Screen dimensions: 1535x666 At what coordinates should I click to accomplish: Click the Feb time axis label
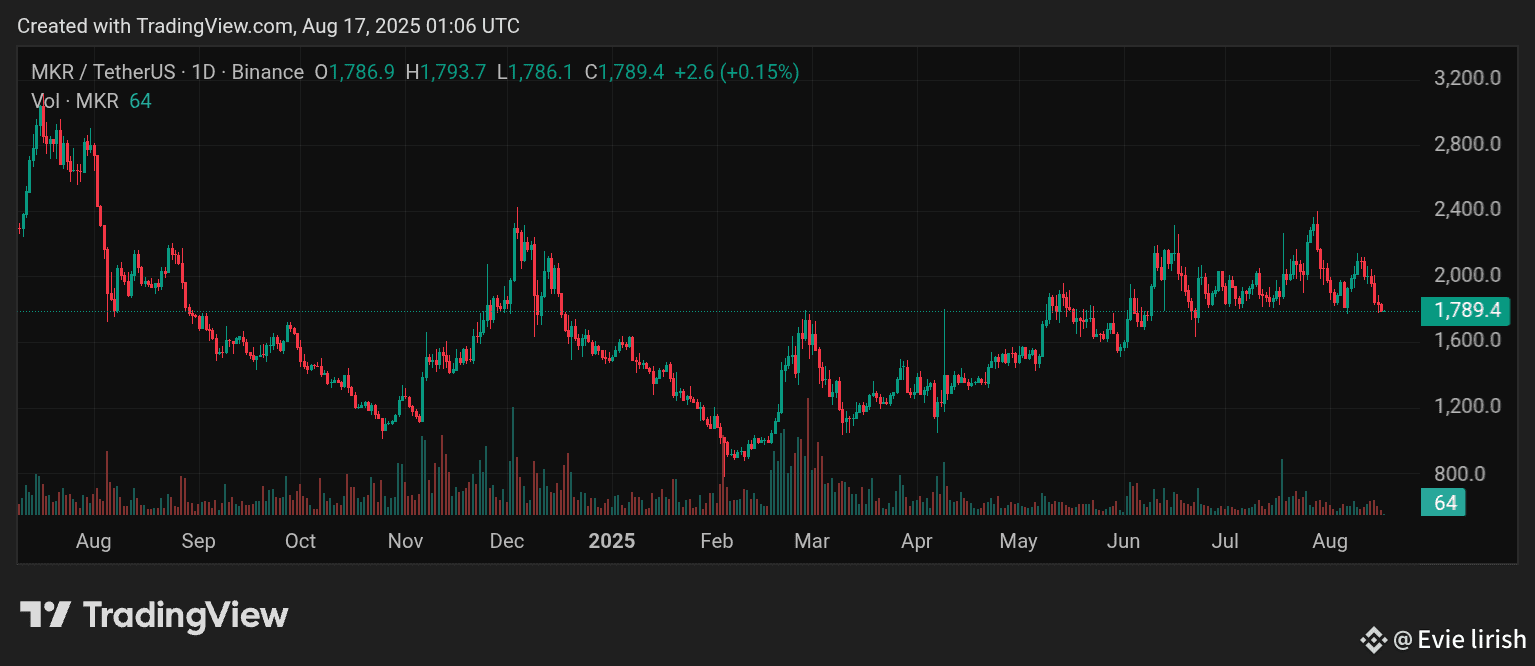717,541
